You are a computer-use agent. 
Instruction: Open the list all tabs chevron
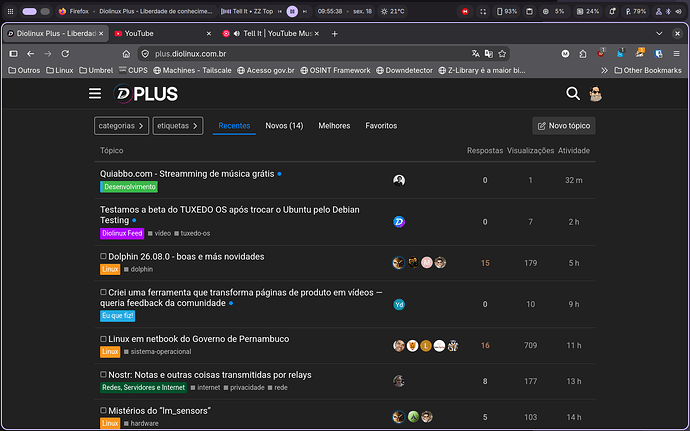(659, 33)
